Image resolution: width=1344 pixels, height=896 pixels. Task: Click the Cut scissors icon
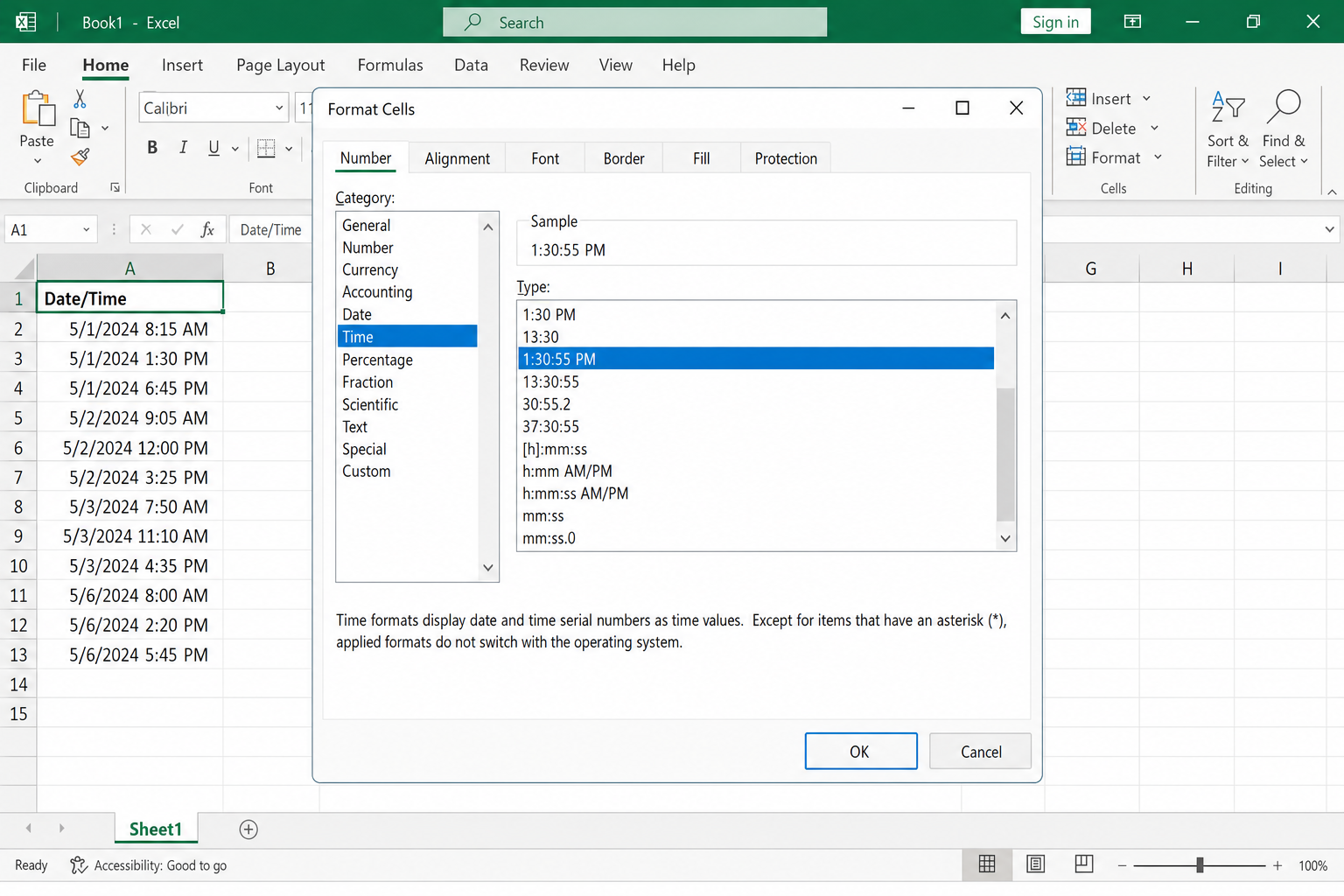point(80,99)
